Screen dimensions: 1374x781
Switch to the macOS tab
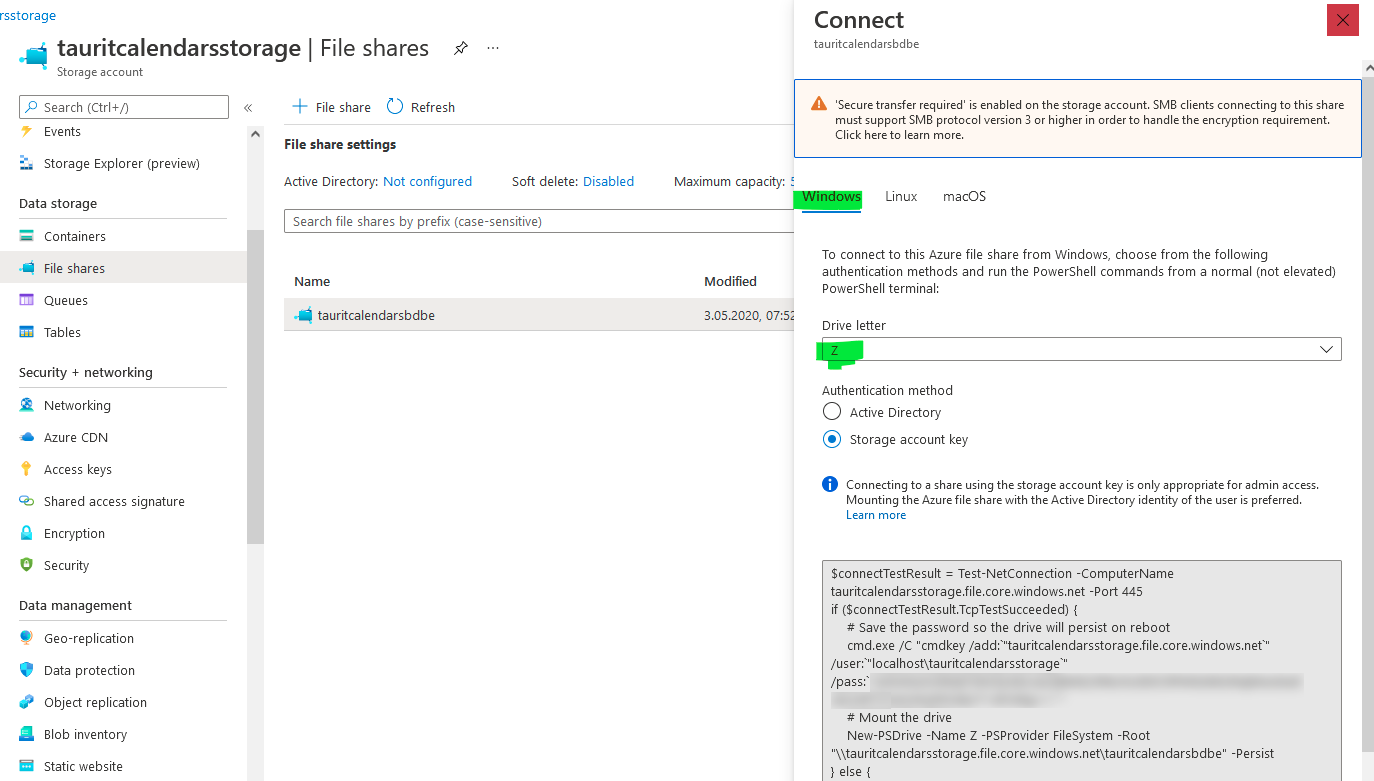964,197
